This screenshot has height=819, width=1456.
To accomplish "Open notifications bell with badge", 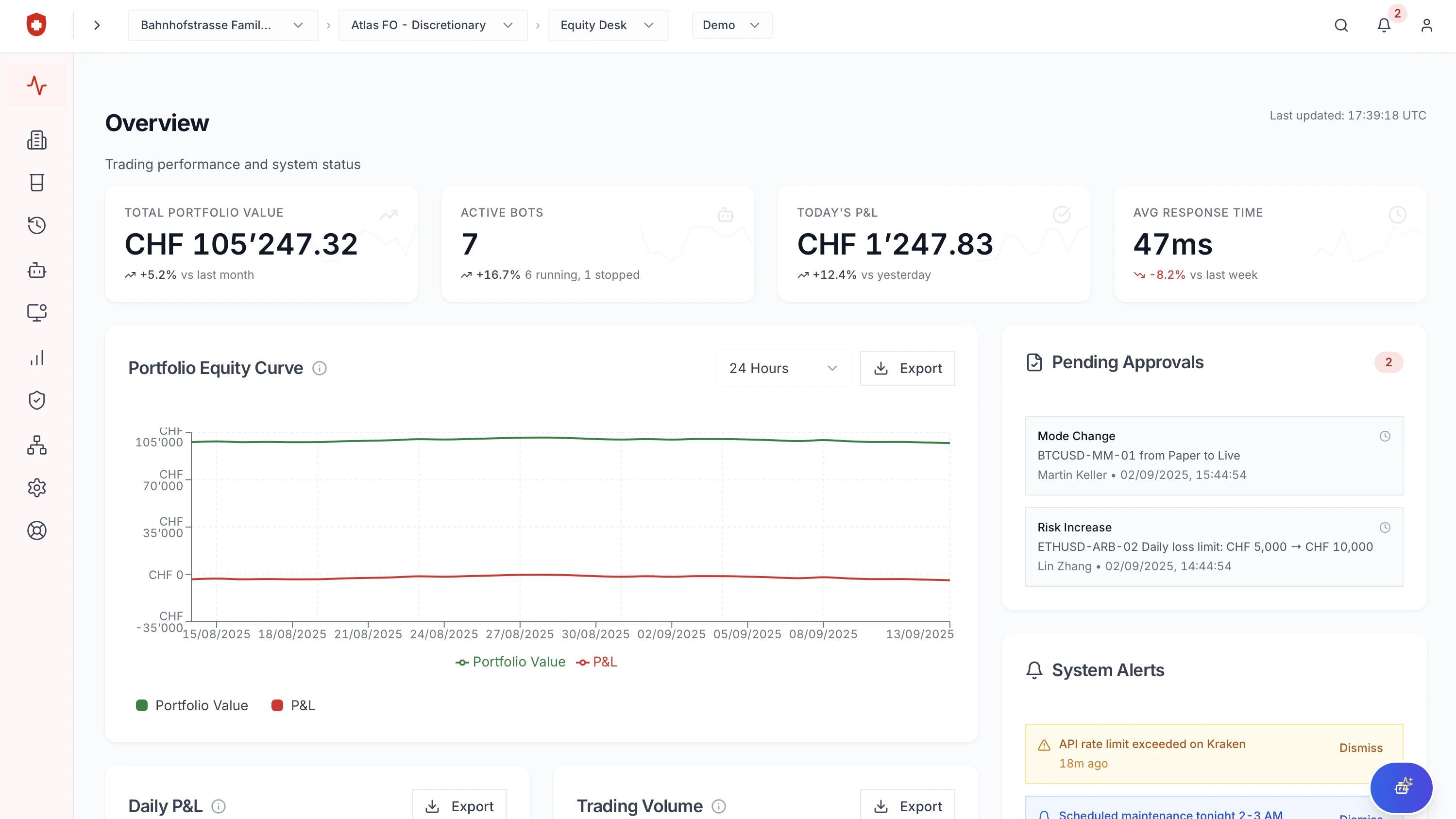I will click(1383, 25).
